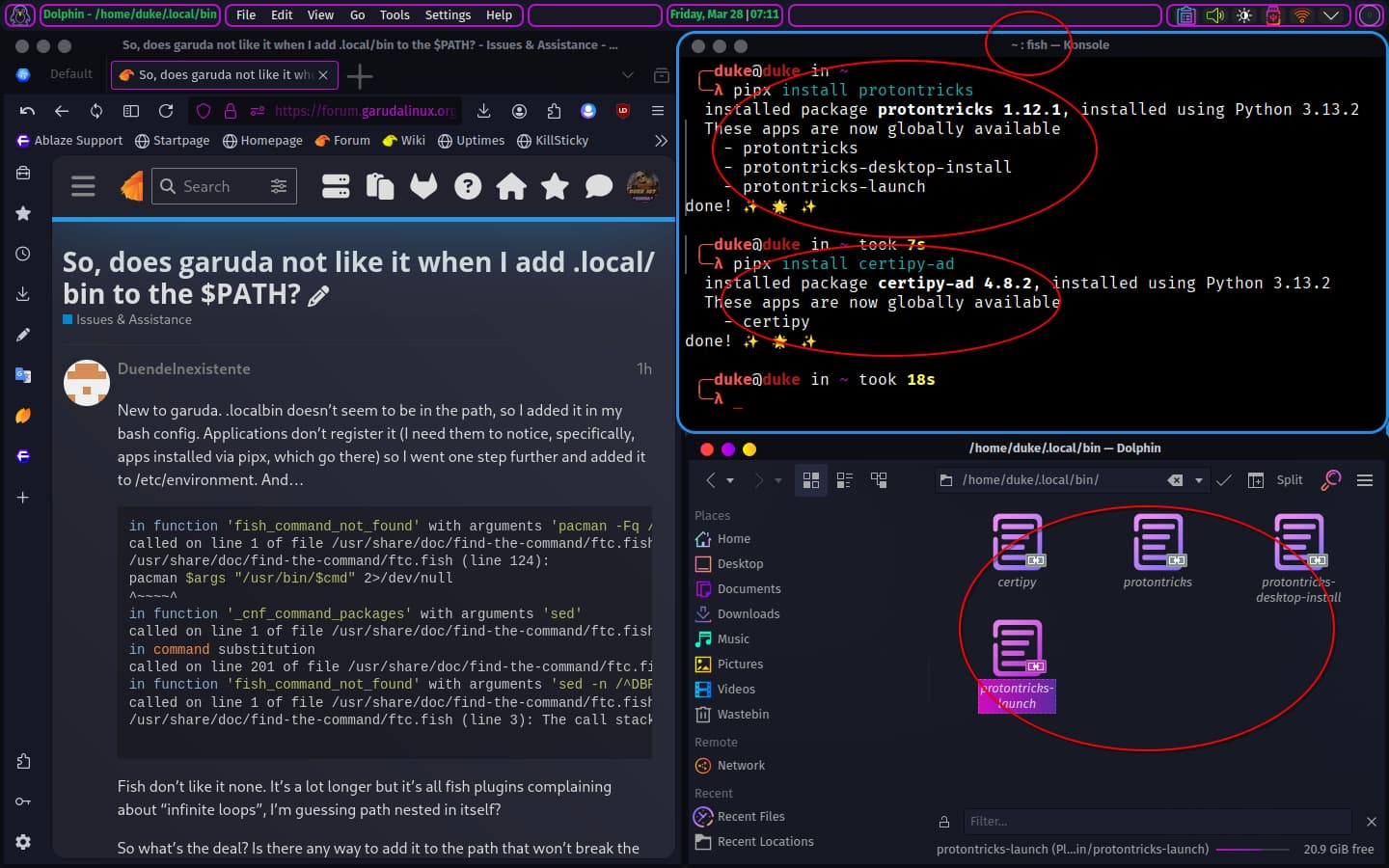Open DuendeInexistente user profile link
Screen dimensions: 1389x868
[x=183, y=368]
